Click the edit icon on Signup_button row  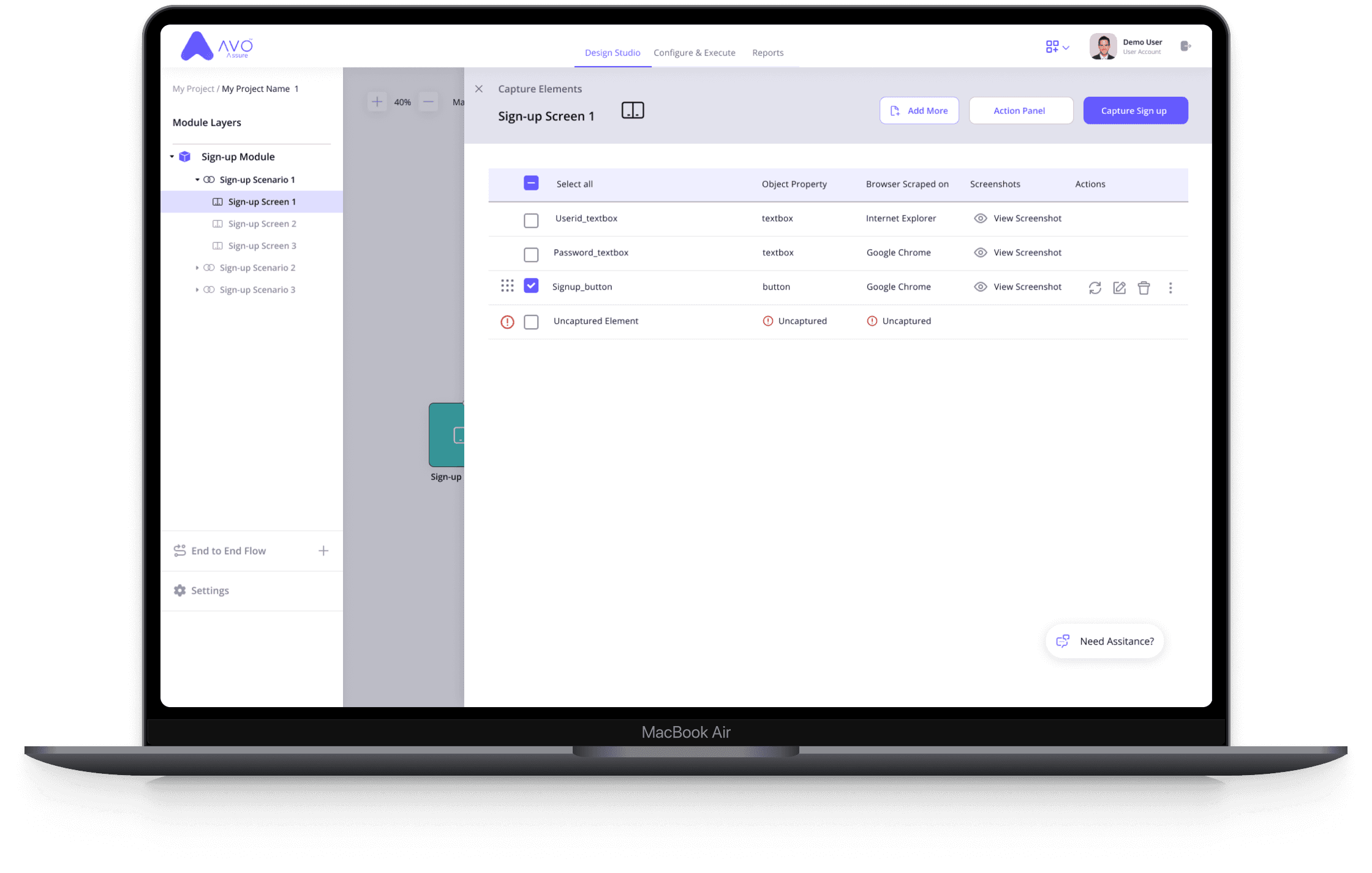click(1119, 288)
